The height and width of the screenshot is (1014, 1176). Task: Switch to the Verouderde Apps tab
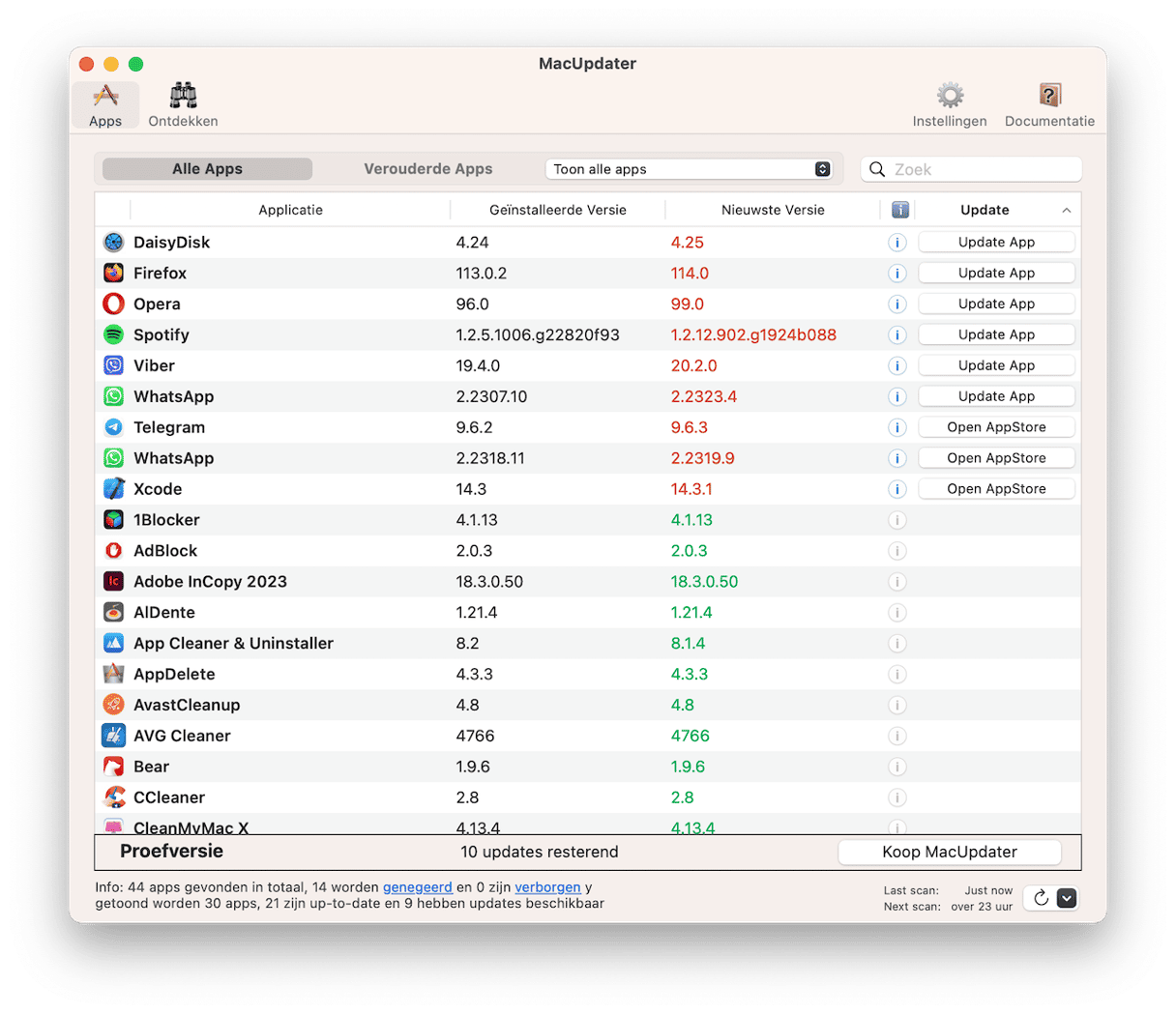(428, 169)
